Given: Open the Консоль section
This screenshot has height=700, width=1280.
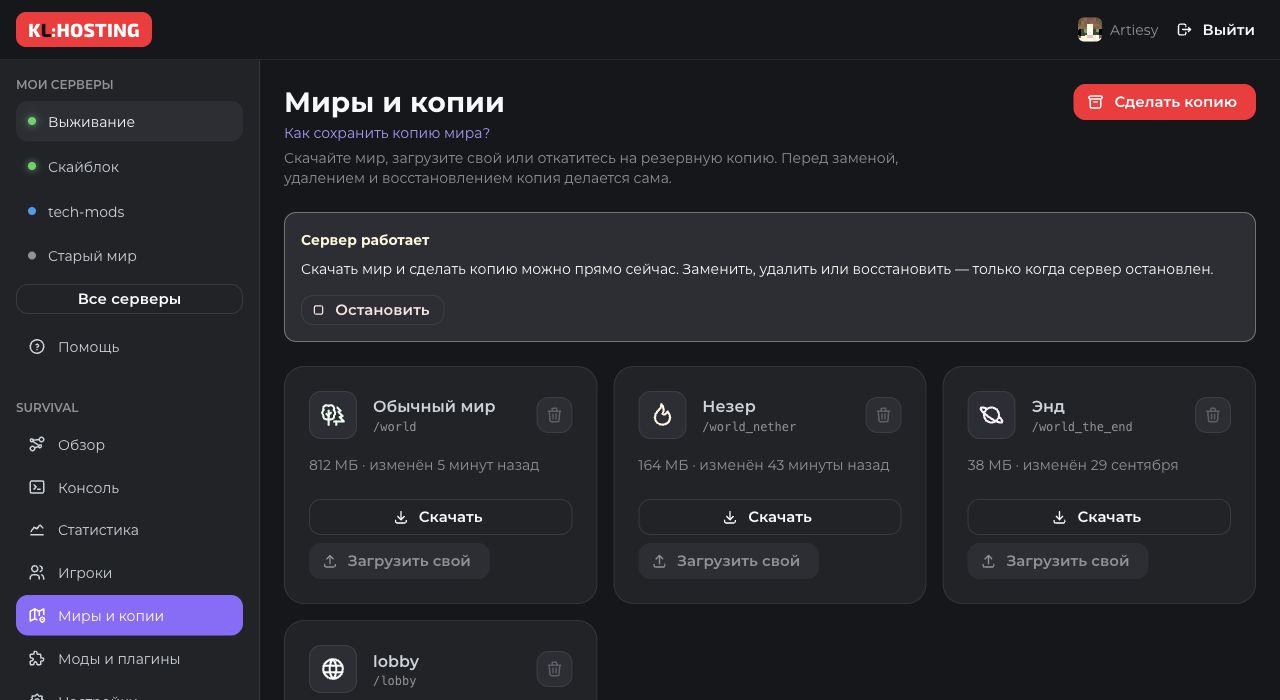Looking at the screenshot, I should pyautogui.click(x=129, y=488).
